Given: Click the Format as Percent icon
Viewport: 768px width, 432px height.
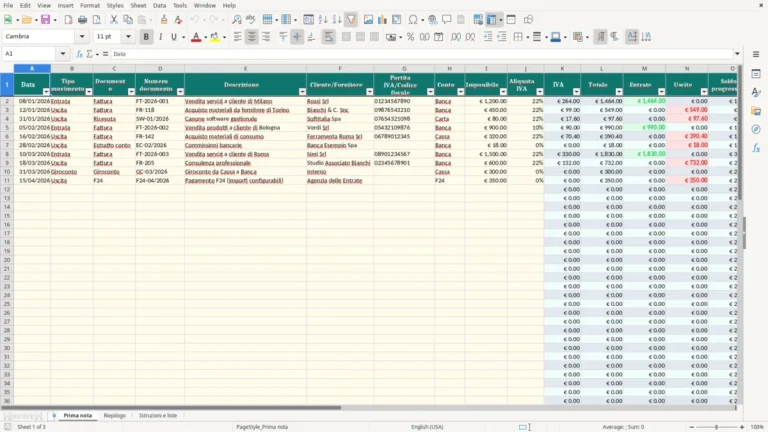Looking at the screenshot, I should pyautogui.click(x=410, y=37).
